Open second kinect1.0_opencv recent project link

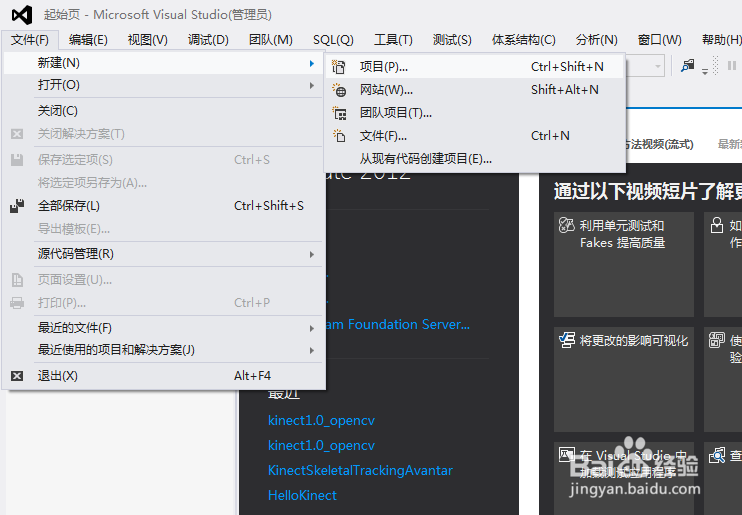point(321,445)
